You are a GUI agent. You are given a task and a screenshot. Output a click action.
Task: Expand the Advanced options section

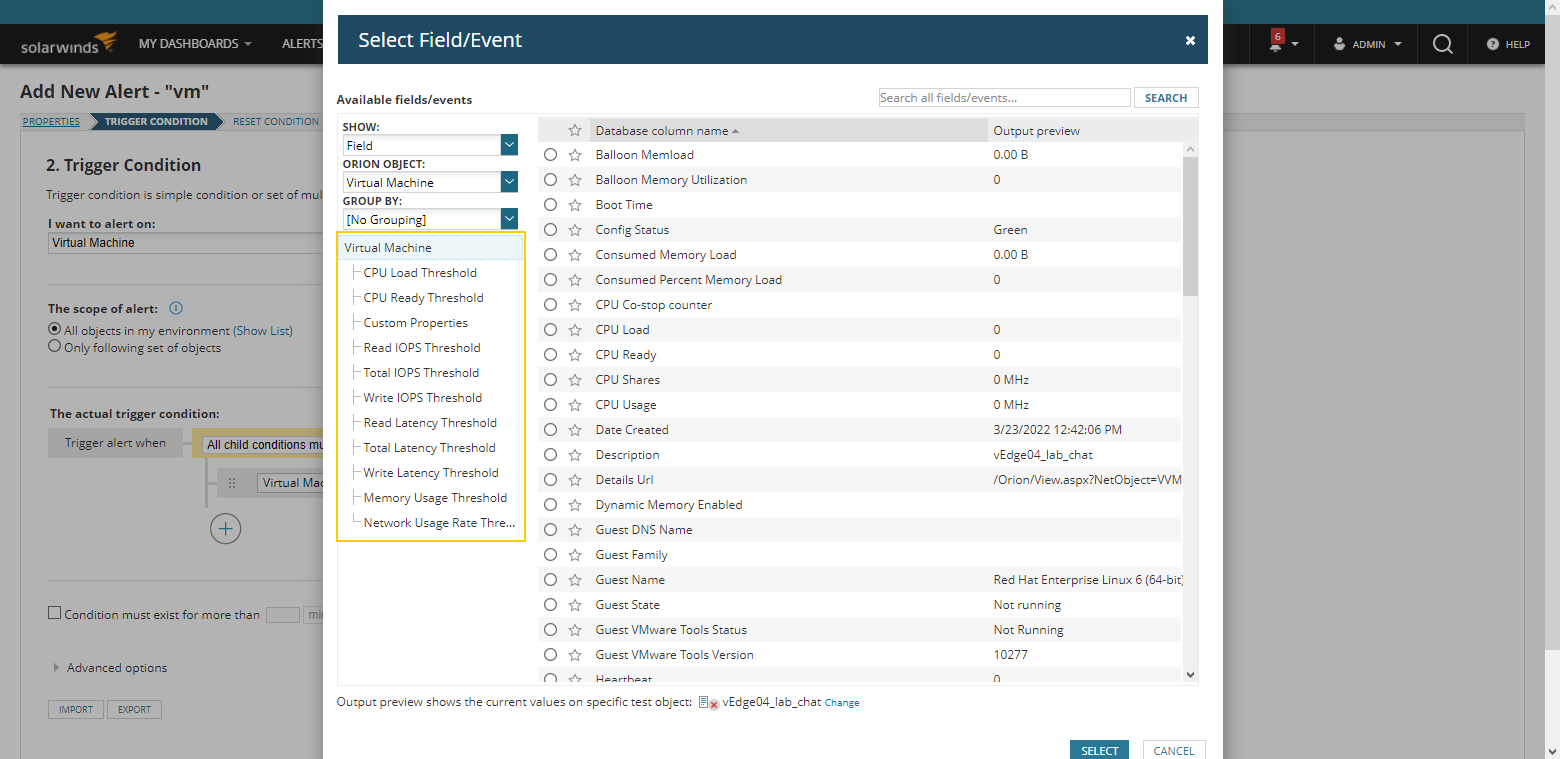[110, 668]
